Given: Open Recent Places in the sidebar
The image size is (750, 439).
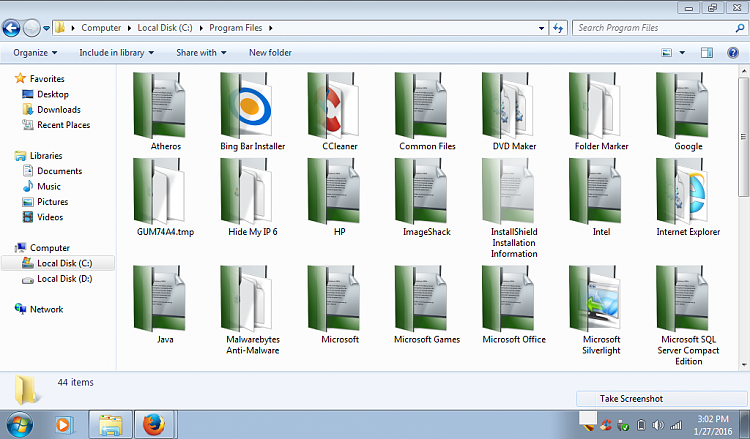Looking at the screenshot, I should pyautogui.click(x=64, y=125).
